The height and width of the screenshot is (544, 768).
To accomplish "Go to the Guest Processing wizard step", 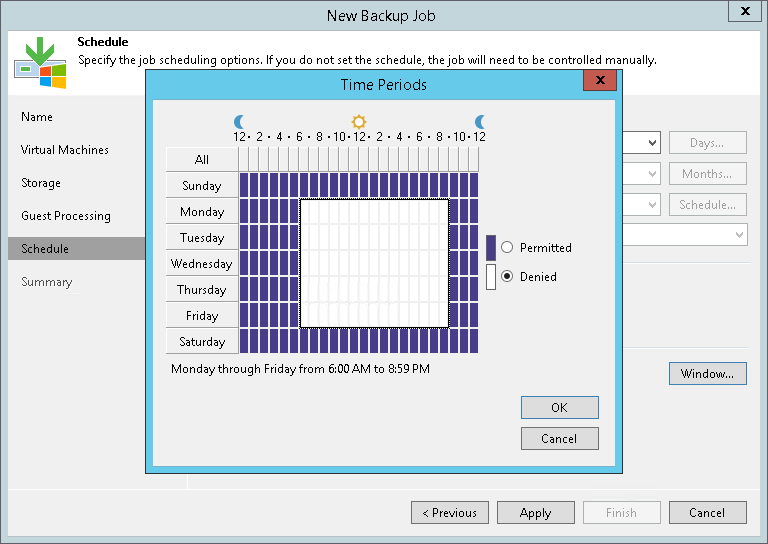I will coord(66,215).
